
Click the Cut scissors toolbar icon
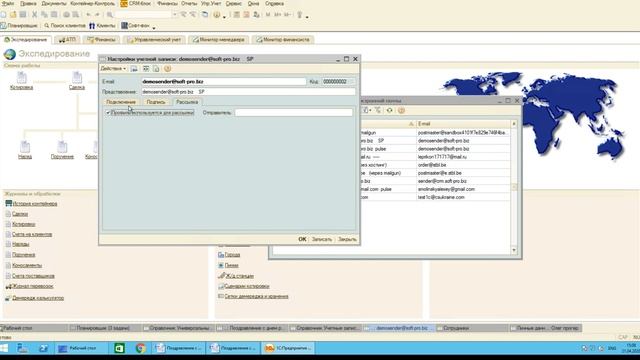click(x=35, y=15)
